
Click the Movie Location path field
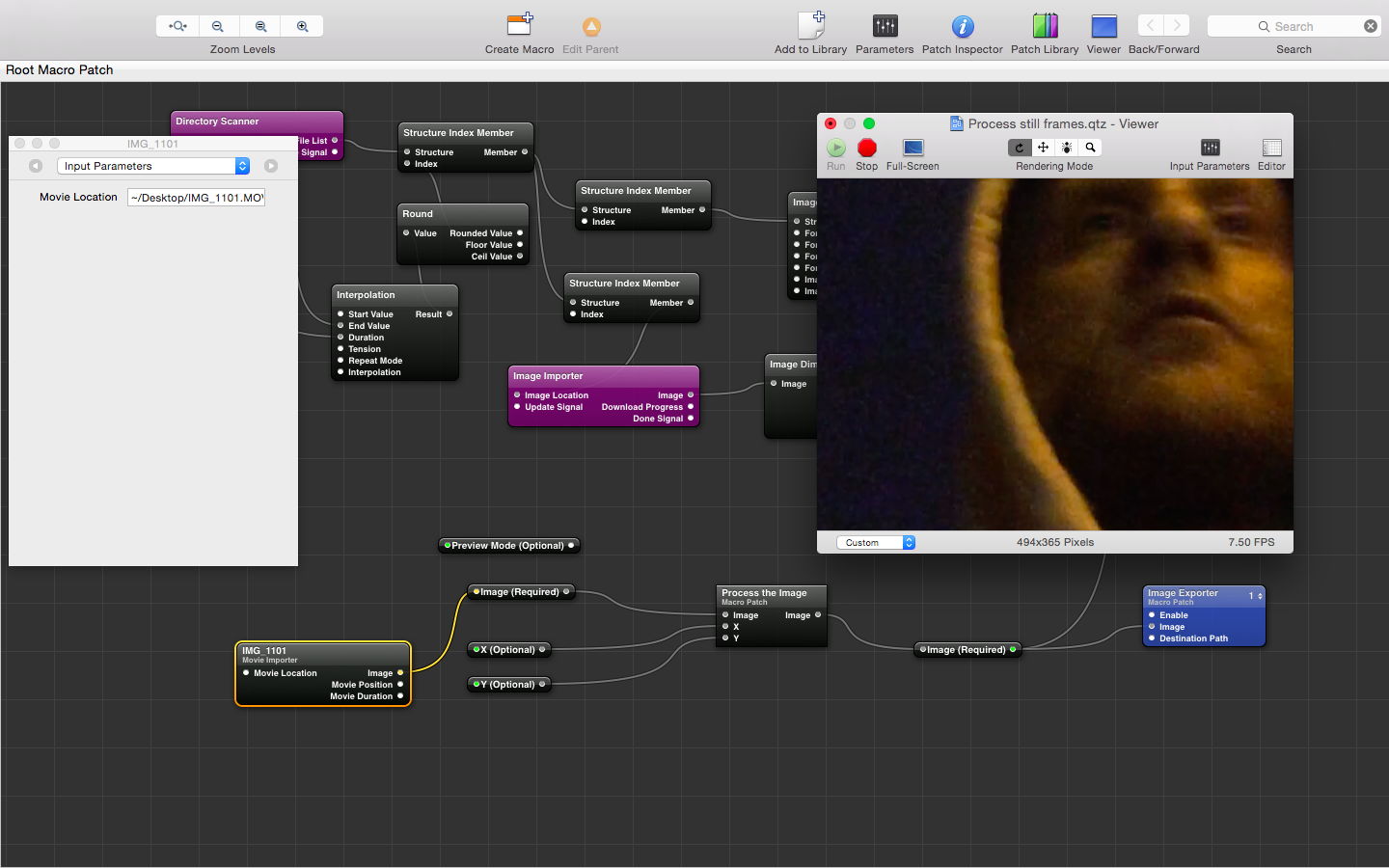pyautogui.click(x=197, y=198)
